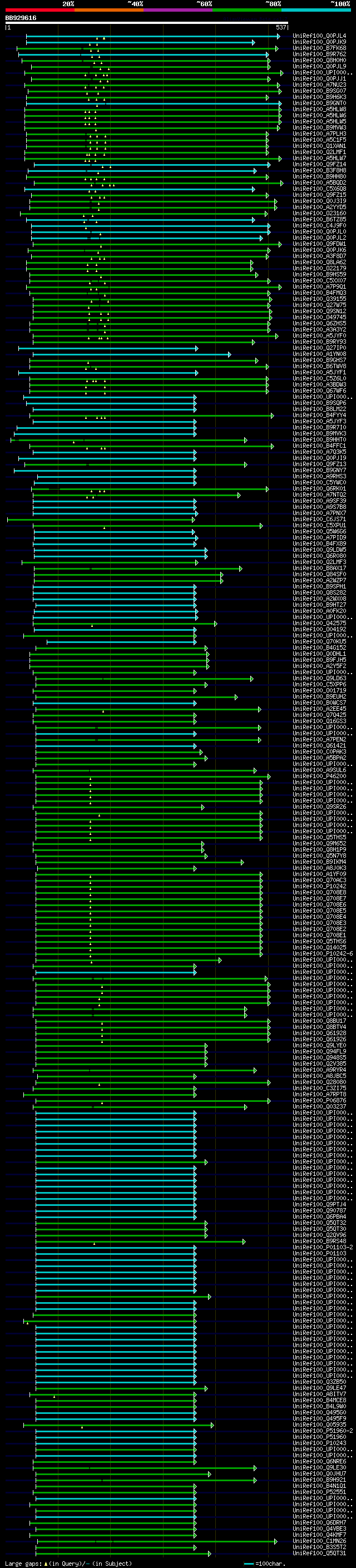Select label UniRef100_B9GHS7
356x1568 pixels.
(319, 360)
